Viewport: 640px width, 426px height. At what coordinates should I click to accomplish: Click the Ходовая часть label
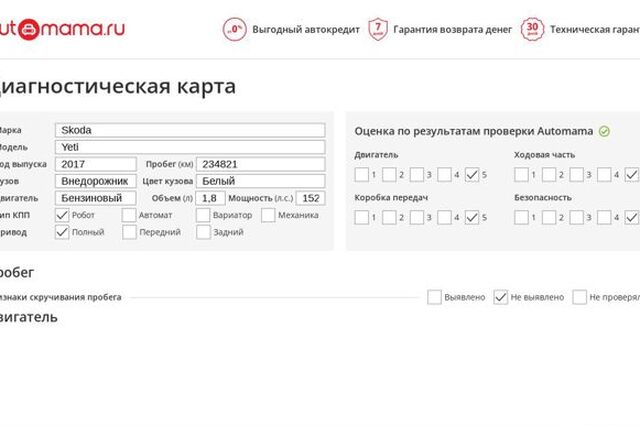coord(544,155)
